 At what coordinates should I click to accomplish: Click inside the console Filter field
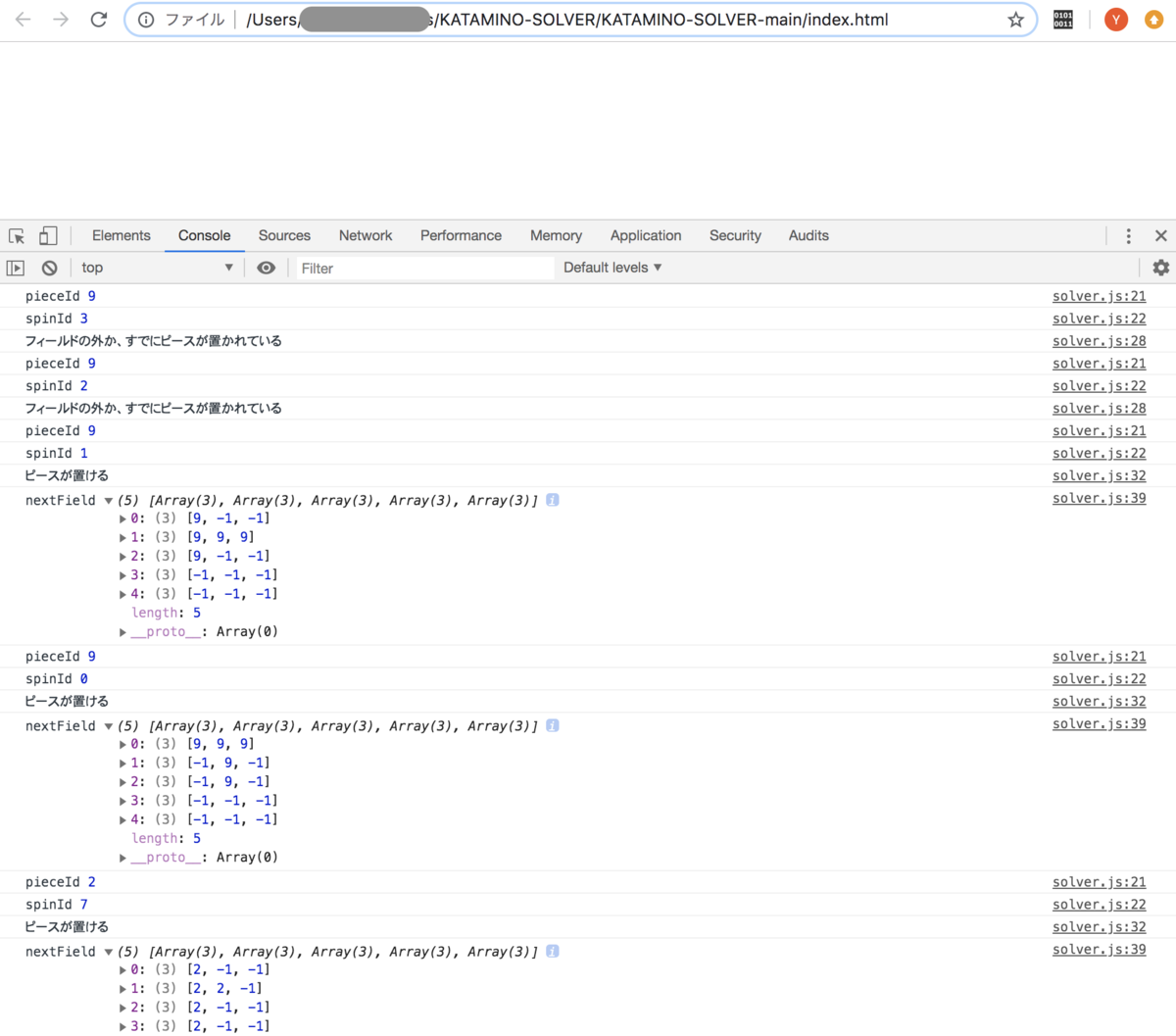[x=421, y=267]
